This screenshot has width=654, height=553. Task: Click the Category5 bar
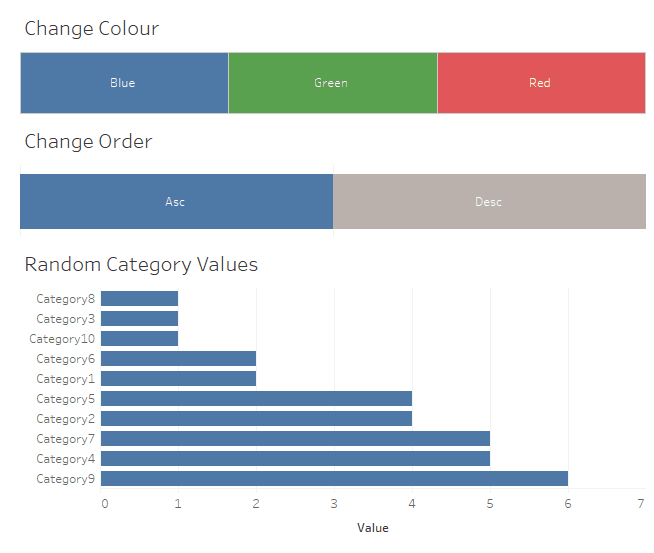coord(257,399)
